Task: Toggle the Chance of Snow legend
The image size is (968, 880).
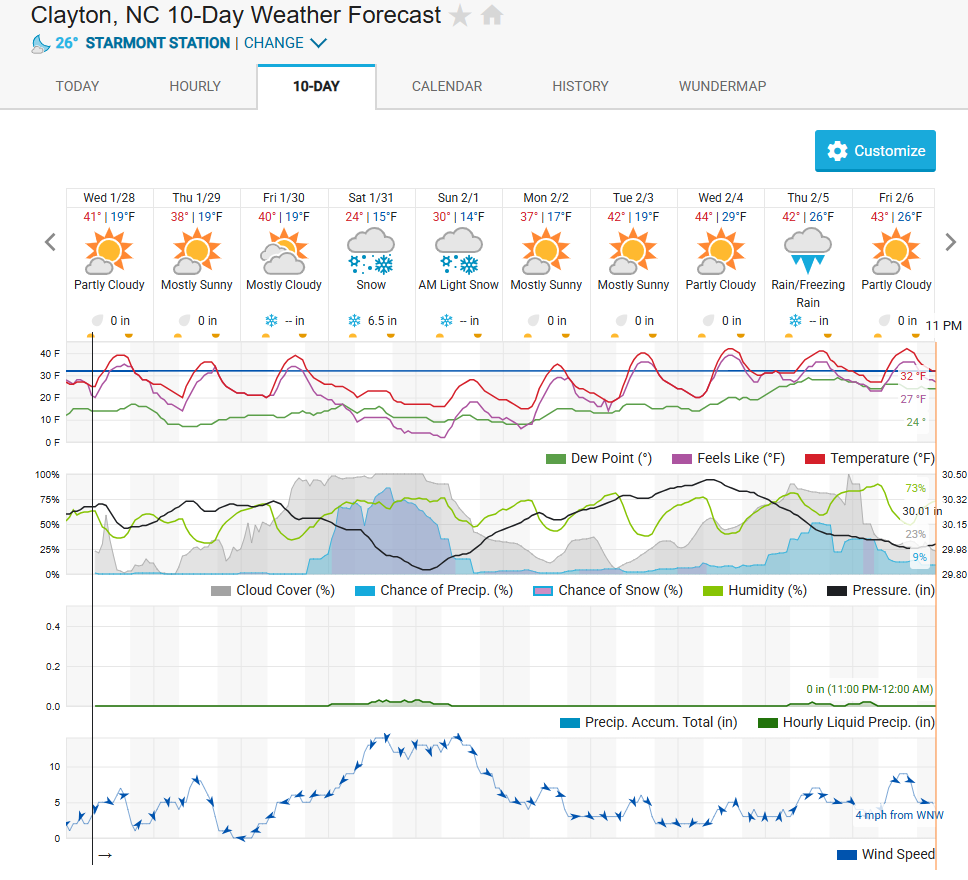Action: pos(544,591)
